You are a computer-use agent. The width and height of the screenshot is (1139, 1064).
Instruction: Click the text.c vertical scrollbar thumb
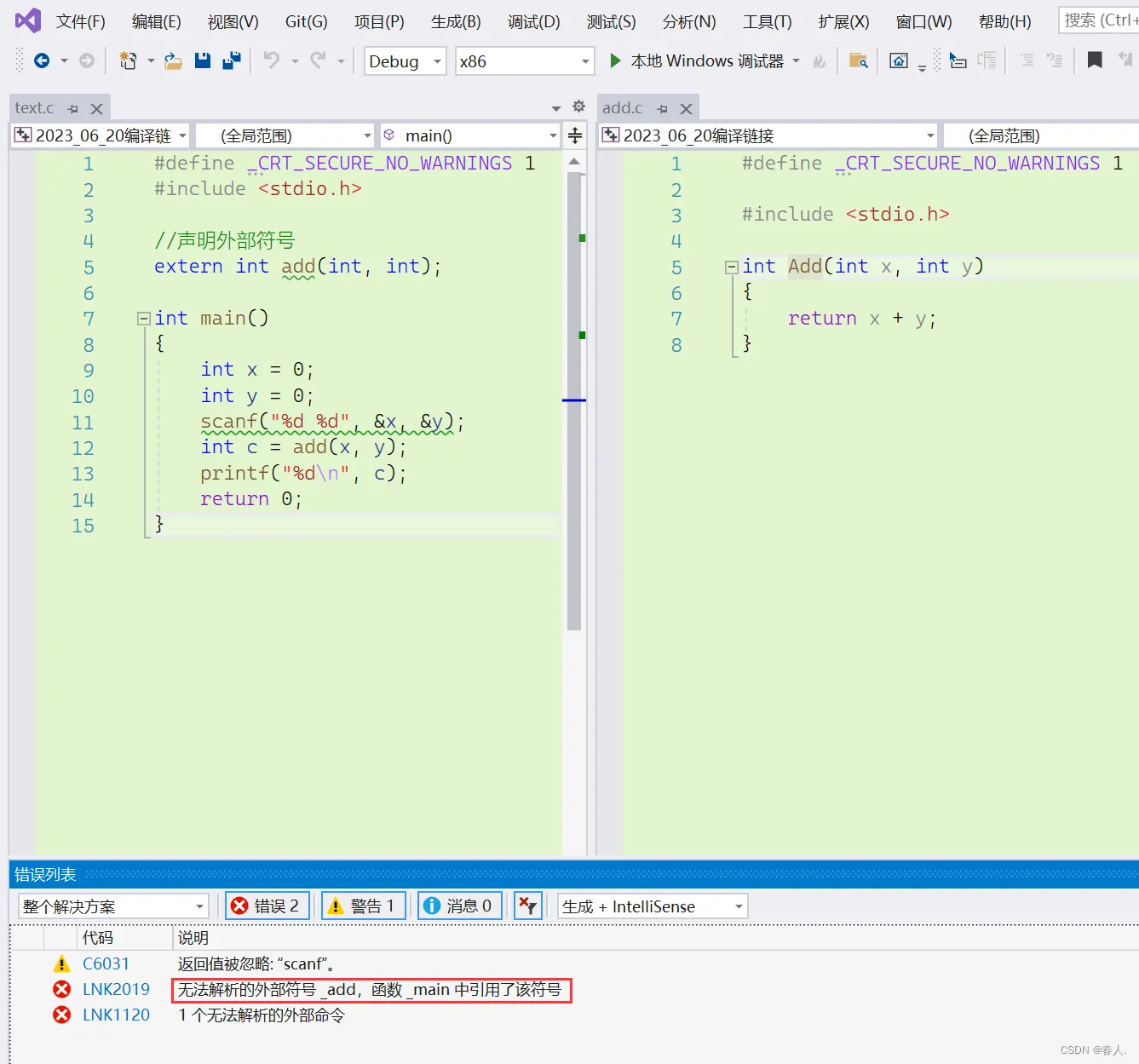pyautogui.click(x=574, y=401)
